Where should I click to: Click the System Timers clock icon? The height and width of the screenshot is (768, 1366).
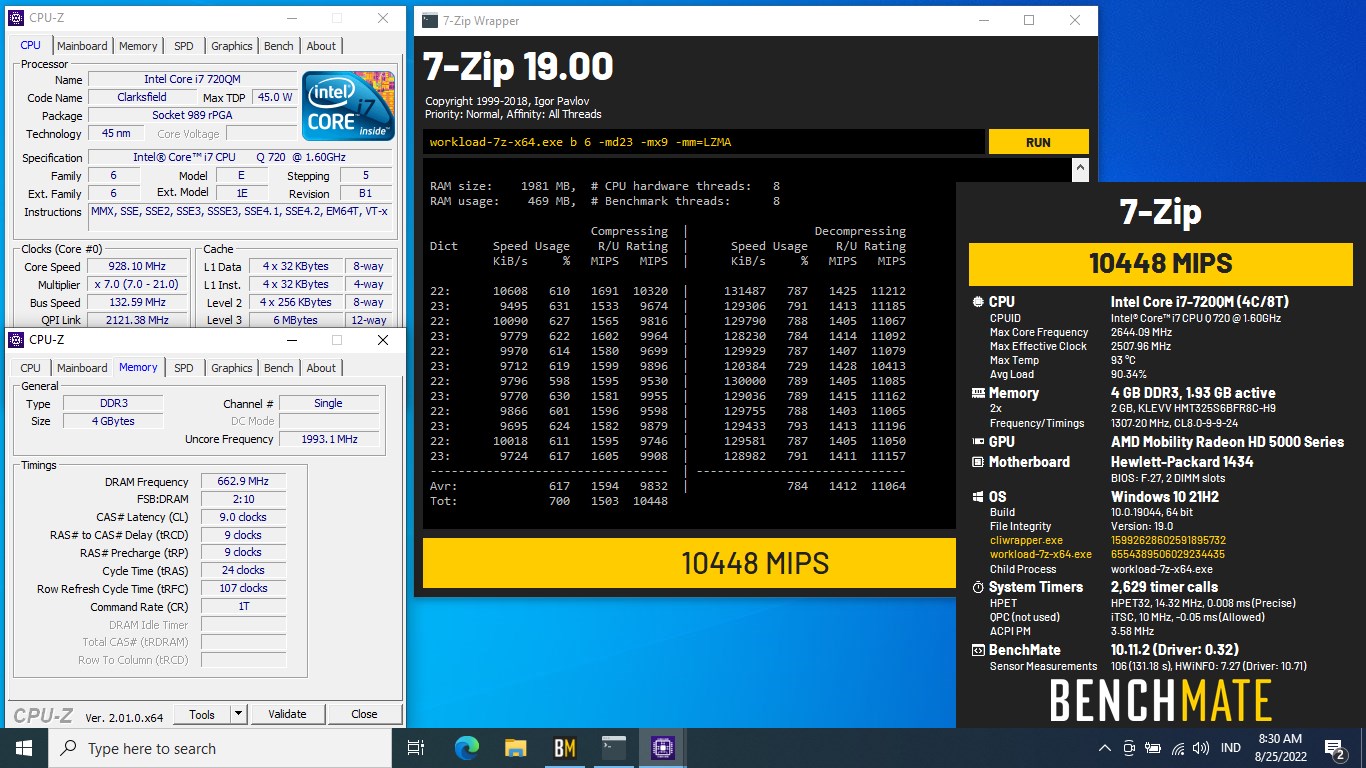(x=978, y=588)
